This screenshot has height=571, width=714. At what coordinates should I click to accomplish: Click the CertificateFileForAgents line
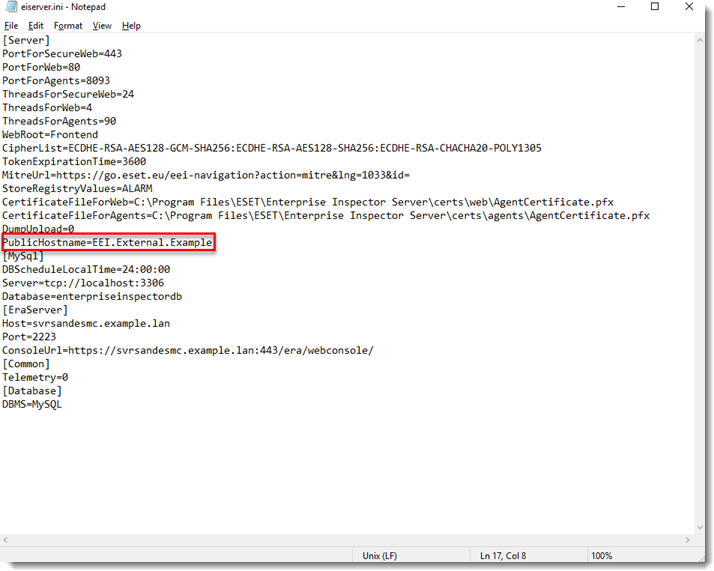(326, 215)
